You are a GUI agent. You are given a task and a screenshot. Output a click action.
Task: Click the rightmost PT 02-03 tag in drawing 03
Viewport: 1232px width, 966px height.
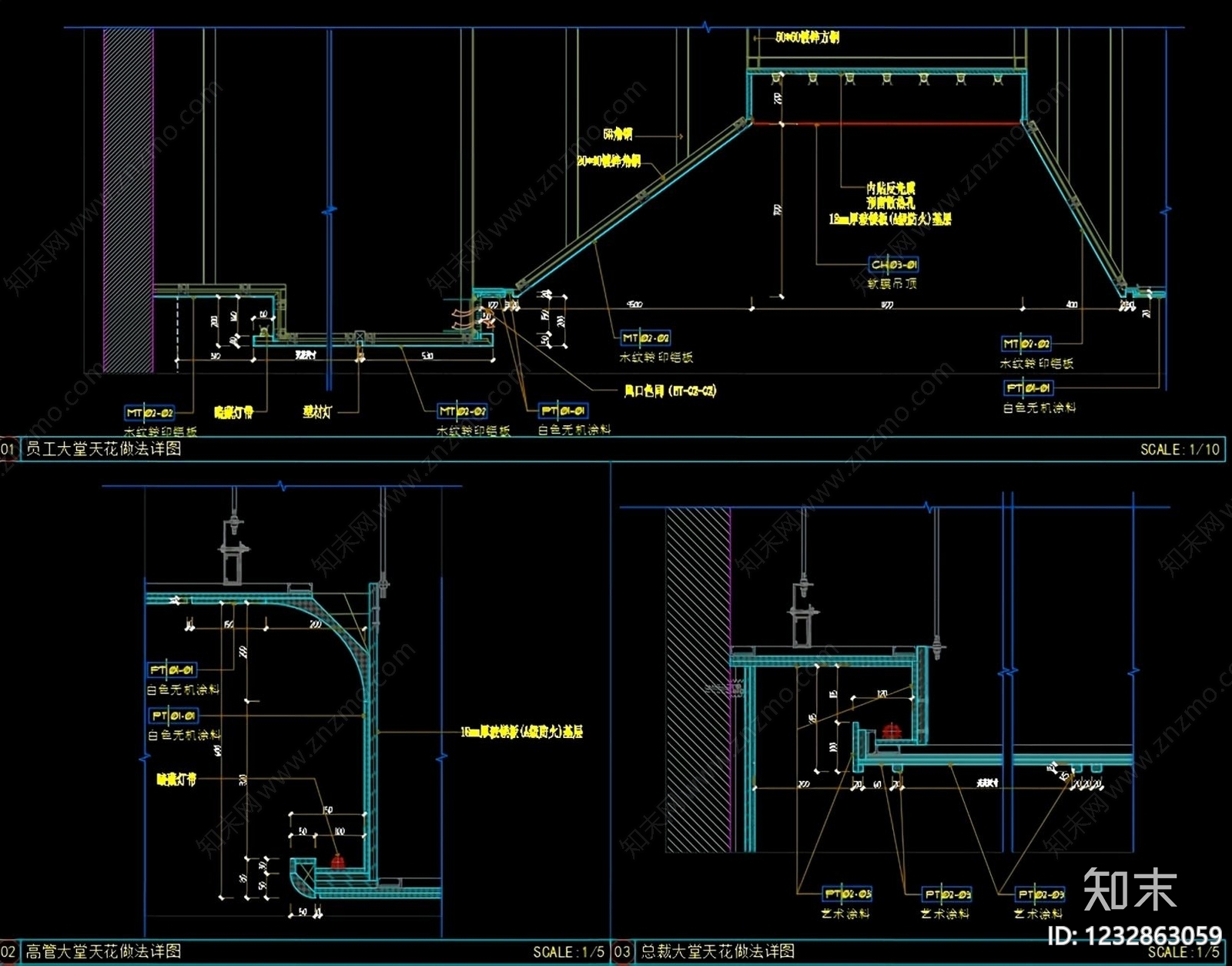1040,894
